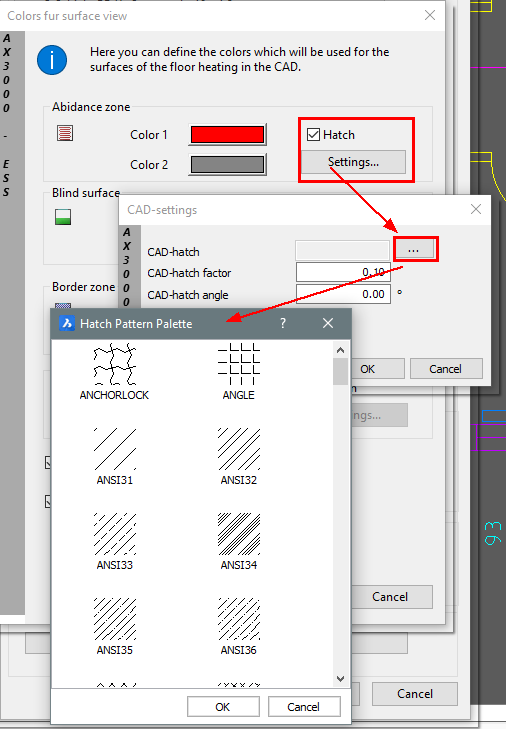Confirm with OK in Hatch Pattern Palette
Screen dimensions: 506x729
(223, 707)
